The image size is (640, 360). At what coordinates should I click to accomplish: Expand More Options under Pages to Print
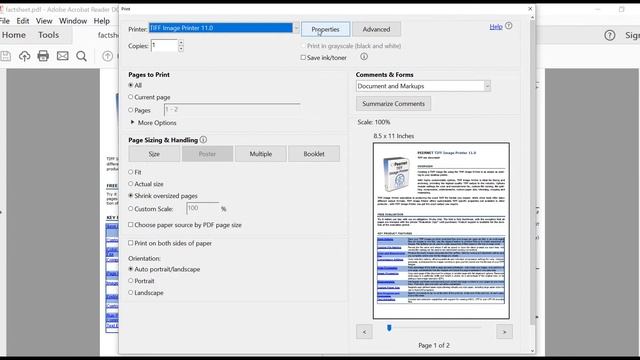[x=132, y=122]
